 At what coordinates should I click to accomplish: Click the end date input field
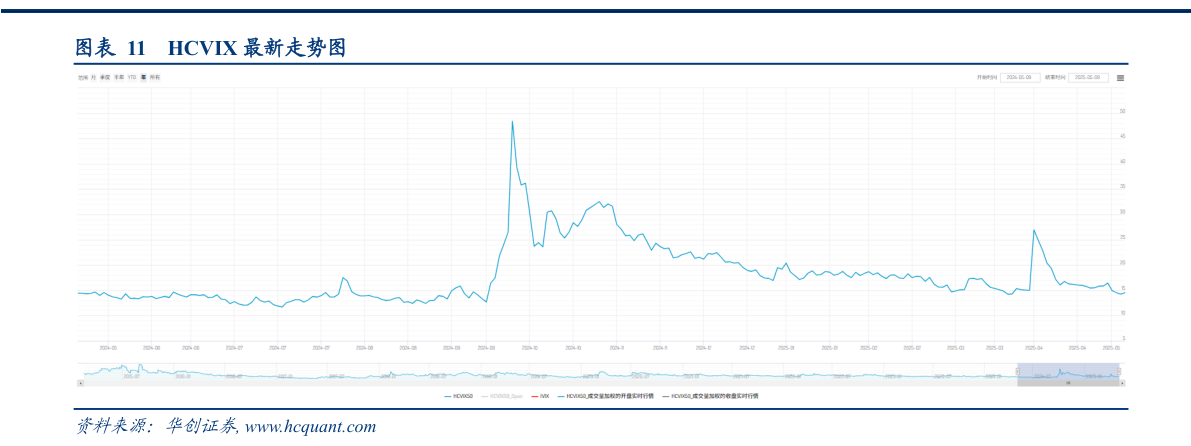(1087, 77)
